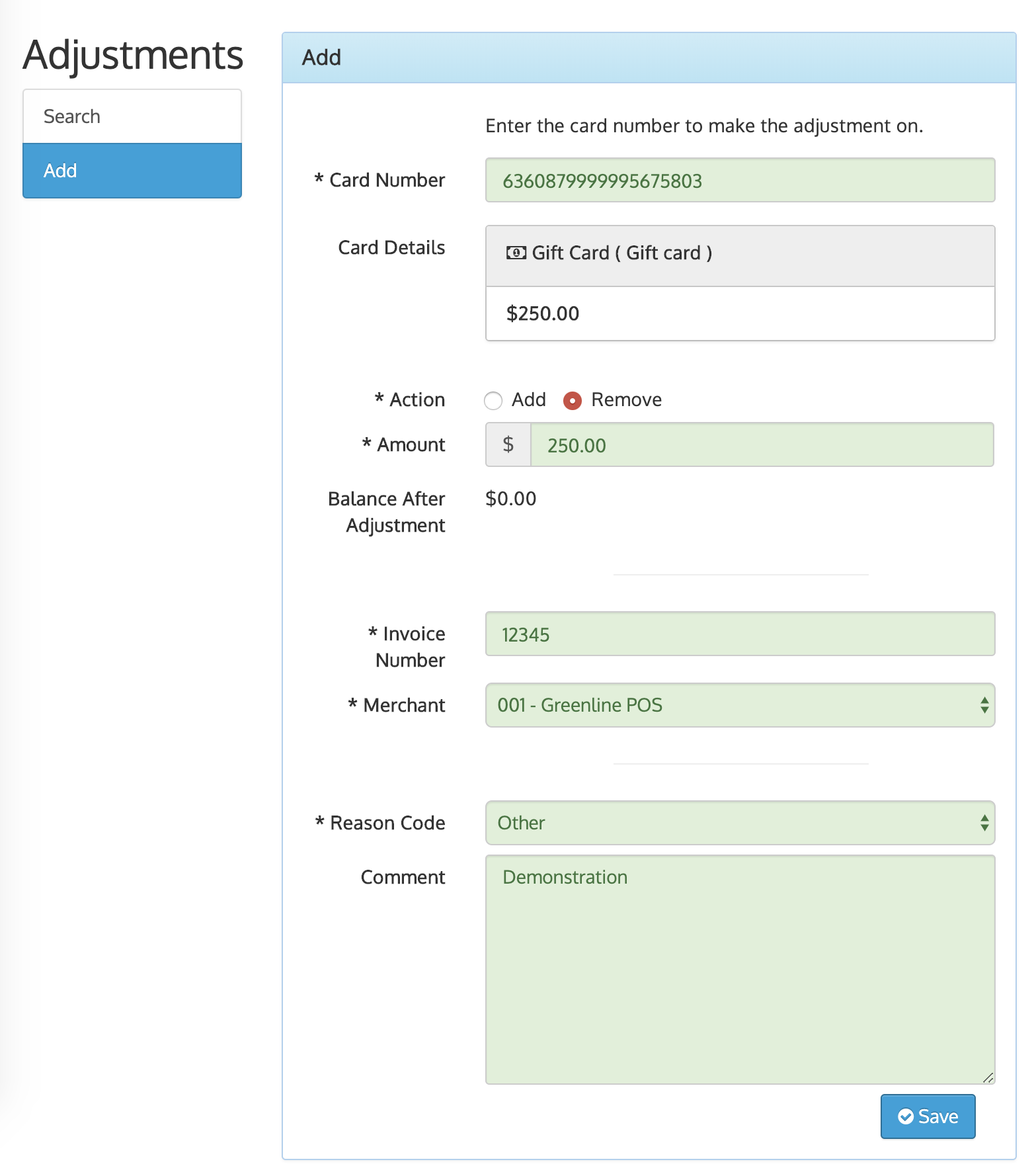Image resolution: width=1034 pixels, height=1176 pixels.
Task: Open Search in the Adjustments sidebar
Action: 132,116
